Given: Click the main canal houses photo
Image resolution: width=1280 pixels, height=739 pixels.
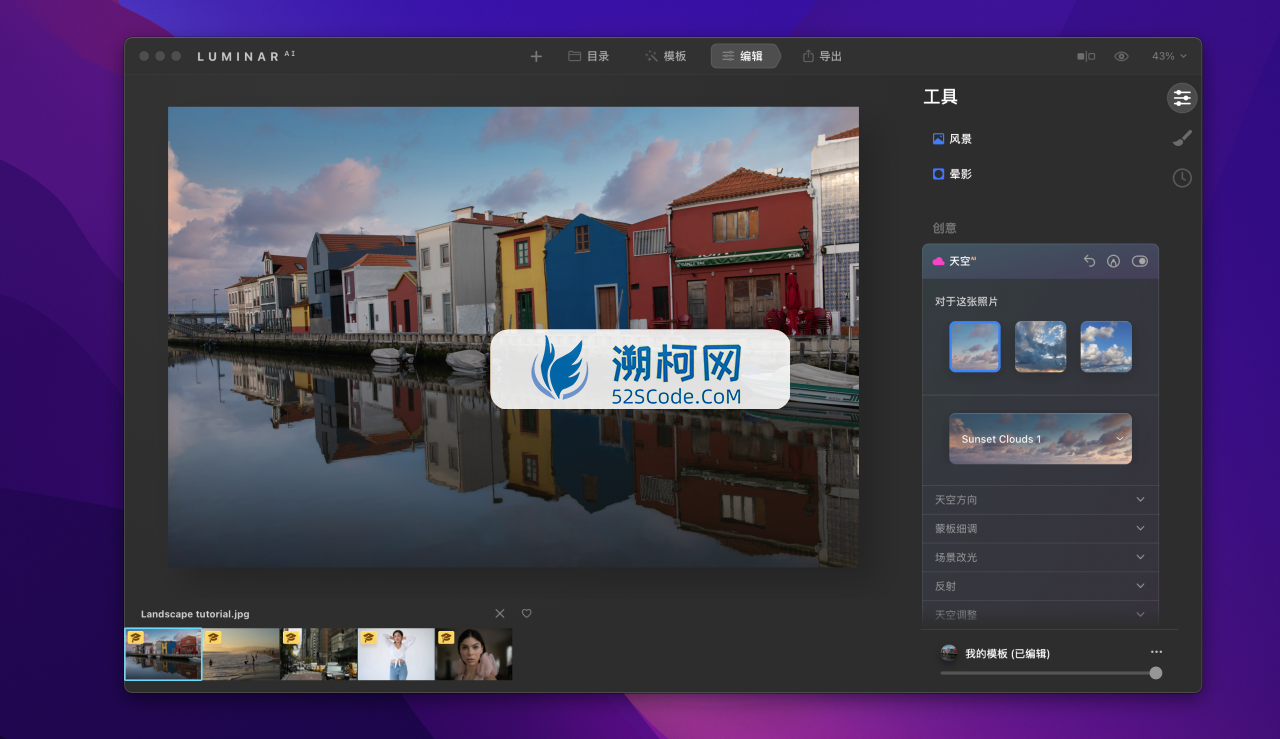Looking at the screenshot, I should (513, 337).
